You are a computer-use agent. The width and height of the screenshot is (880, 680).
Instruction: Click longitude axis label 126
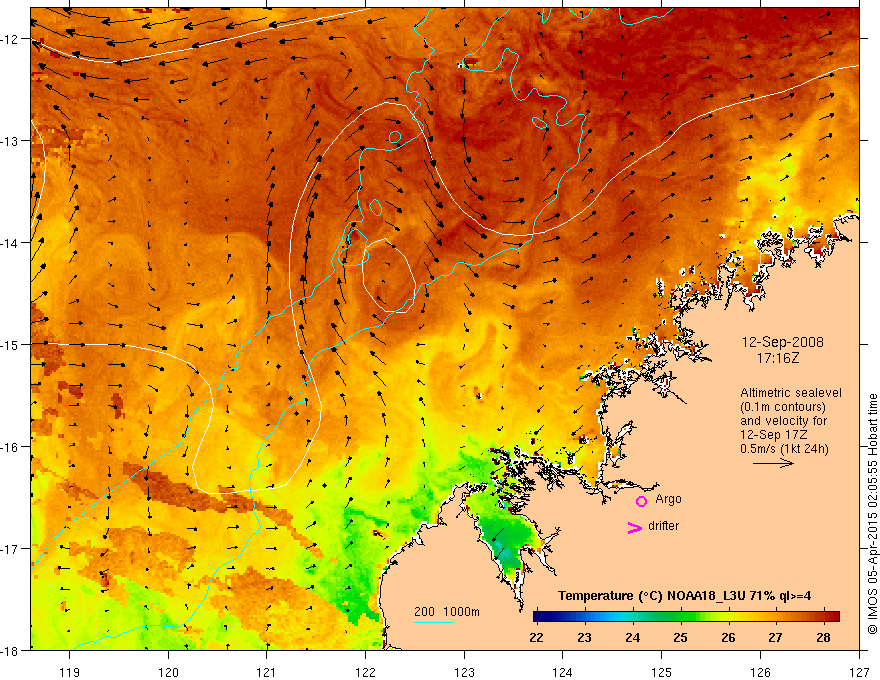click(760, 672)
